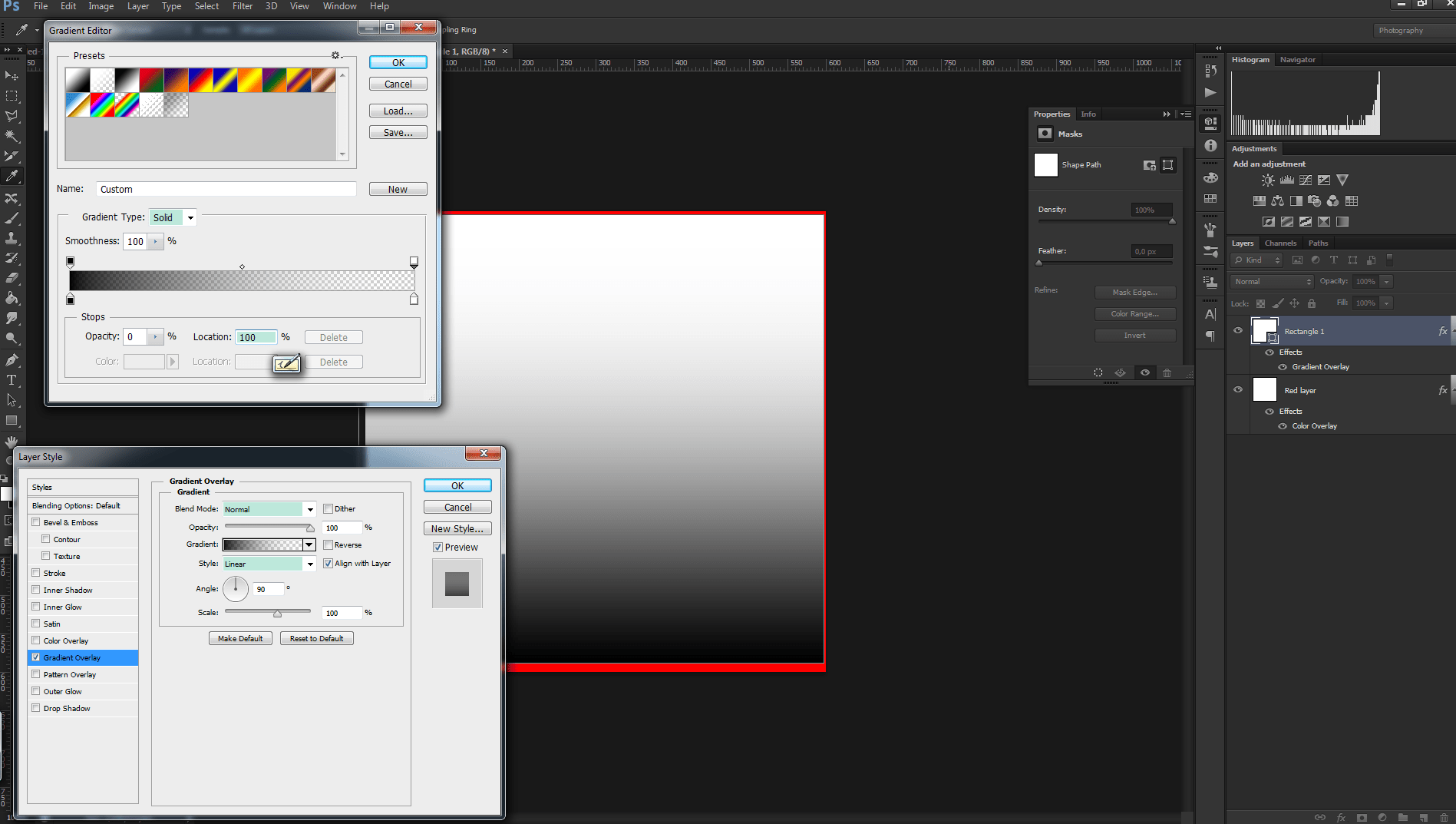Open the gradient picker dropdown arrow
Image resolution: width=1456 pixels, height=824 pixels.
point(309,544)
